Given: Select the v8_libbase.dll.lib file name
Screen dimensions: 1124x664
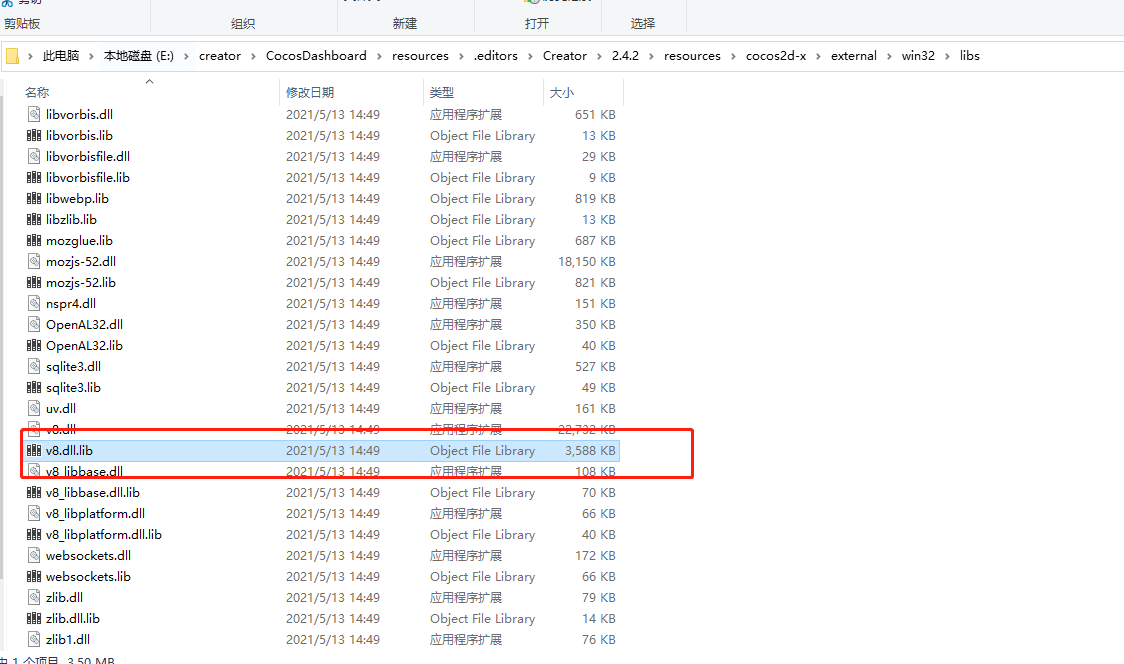Looking at the screenshot, I should coord(93,493).
